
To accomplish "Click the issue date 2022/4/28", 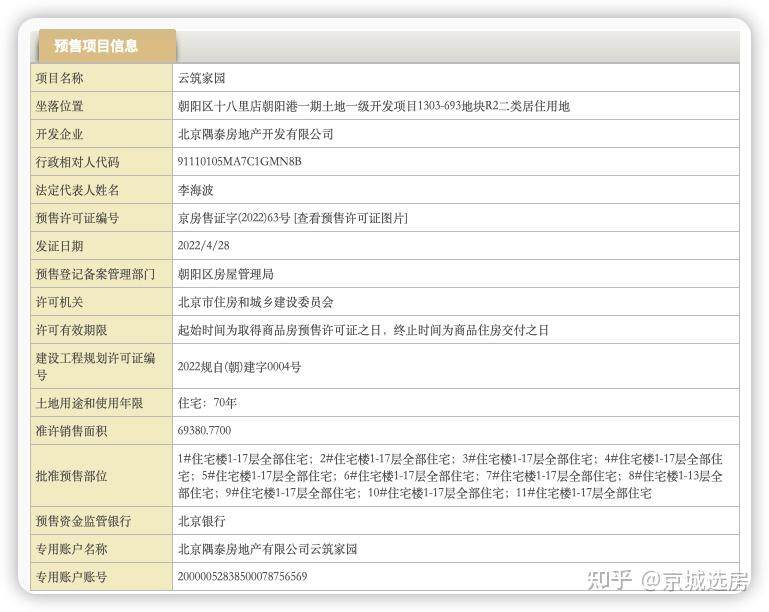I will (203, 246).
